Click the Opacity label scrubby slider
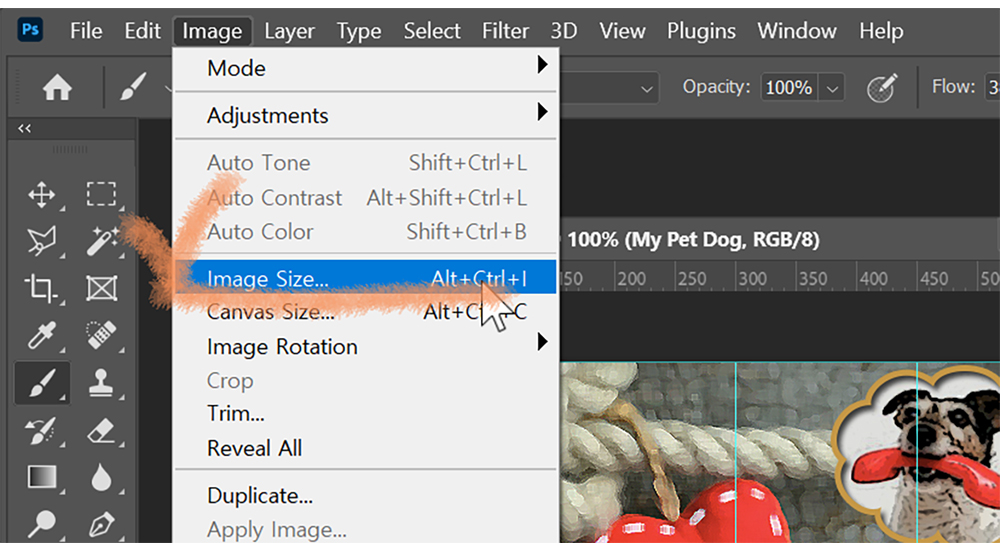 (716, 87)
